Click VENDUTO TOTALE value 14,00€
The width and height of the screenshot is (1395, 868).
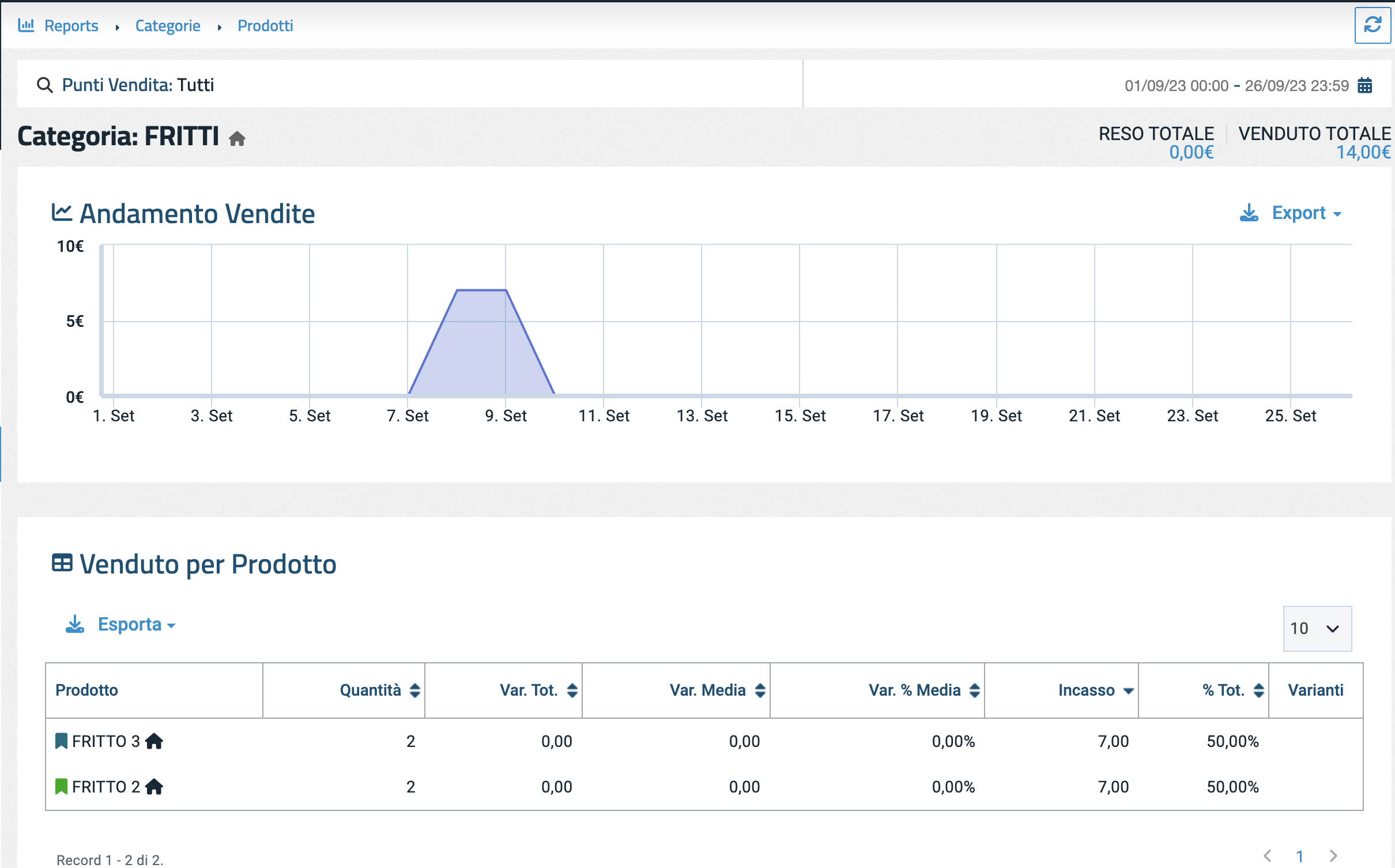click(1363, 152)
